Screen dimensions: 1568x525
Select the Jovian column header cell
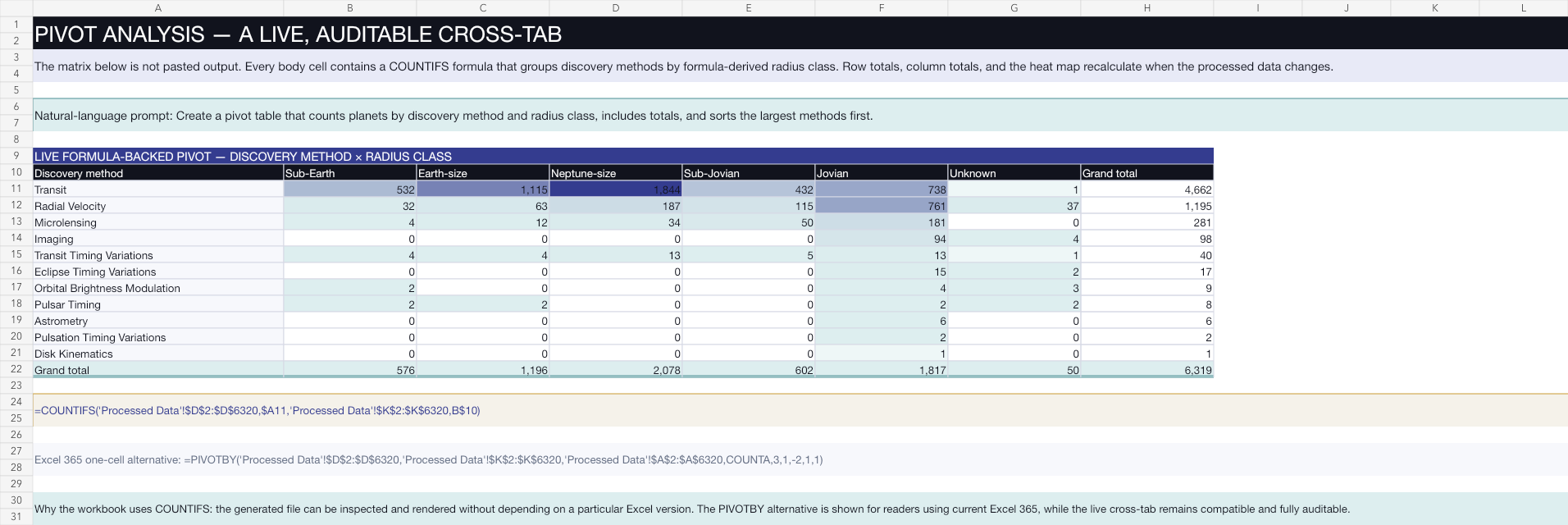tap(882, 172)
